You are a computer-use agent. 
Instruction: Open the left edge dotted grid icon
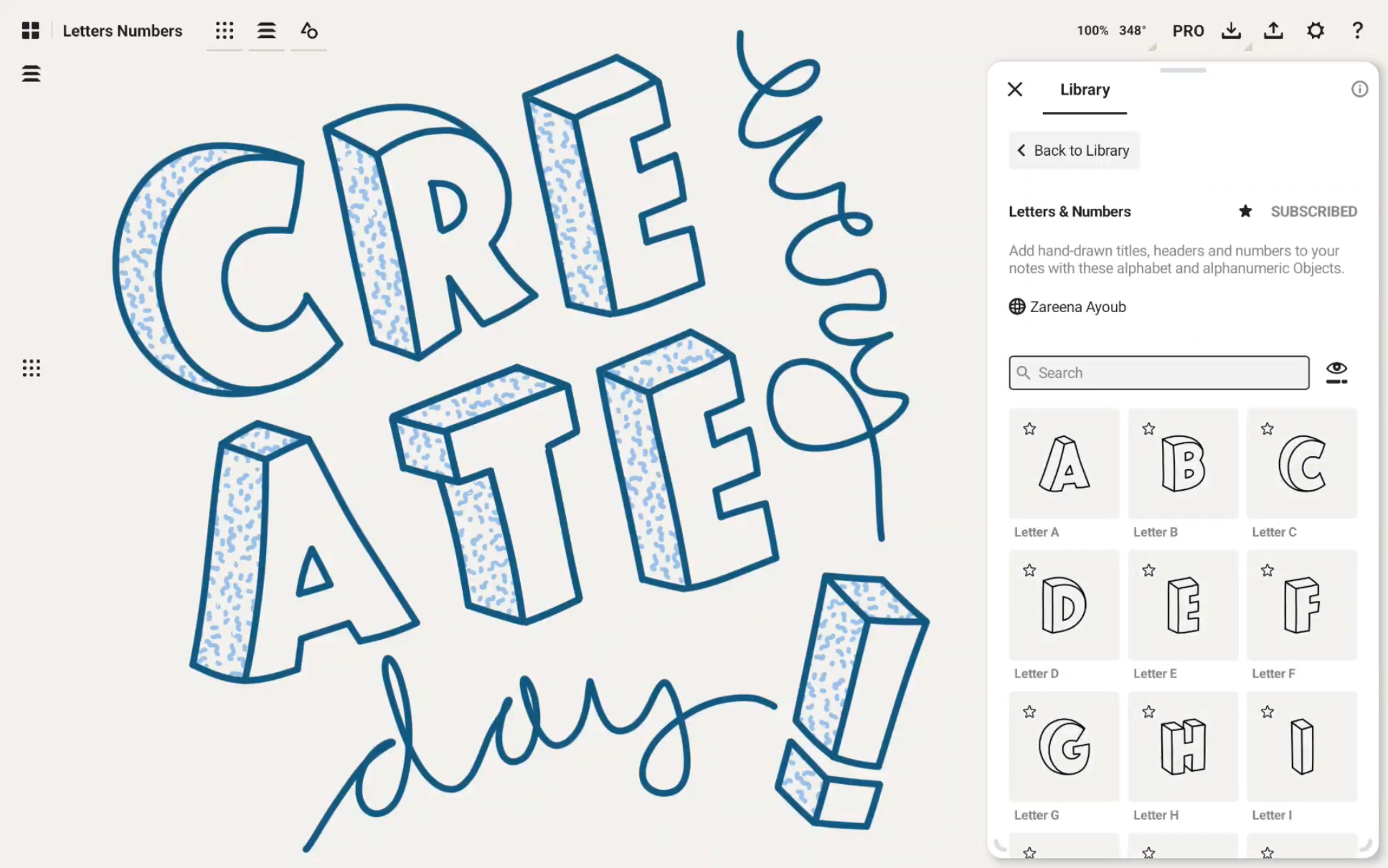click(x=31, y=368)
